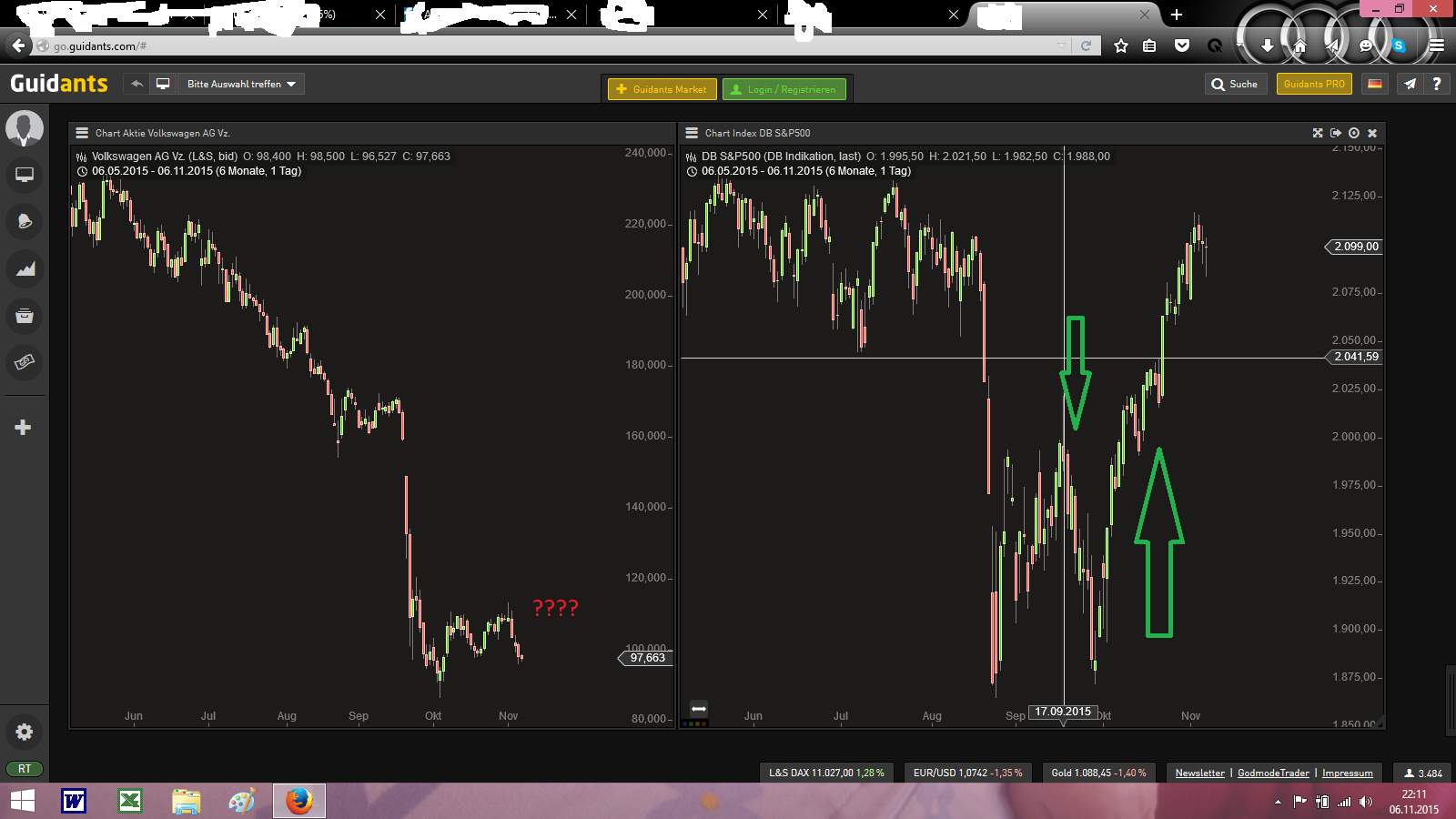Click the clock icon beside Volkswagen date range
The height and width of the screenshot is (819, 1456).
82,171
